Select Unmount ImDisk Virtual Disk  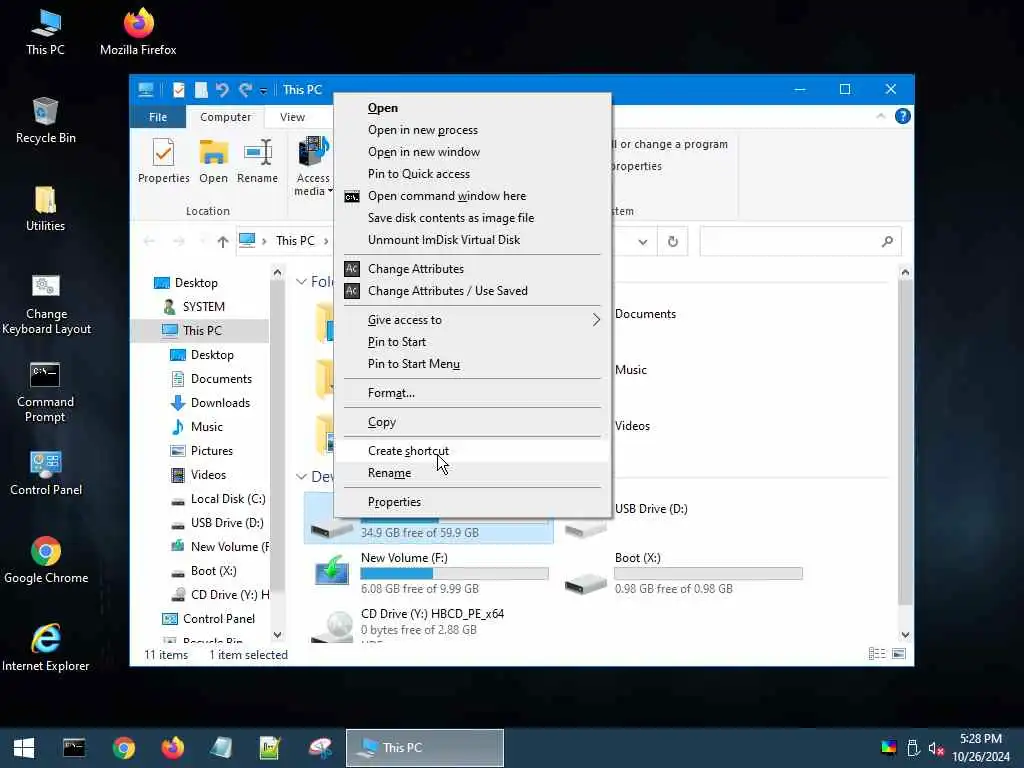[473, 240]
